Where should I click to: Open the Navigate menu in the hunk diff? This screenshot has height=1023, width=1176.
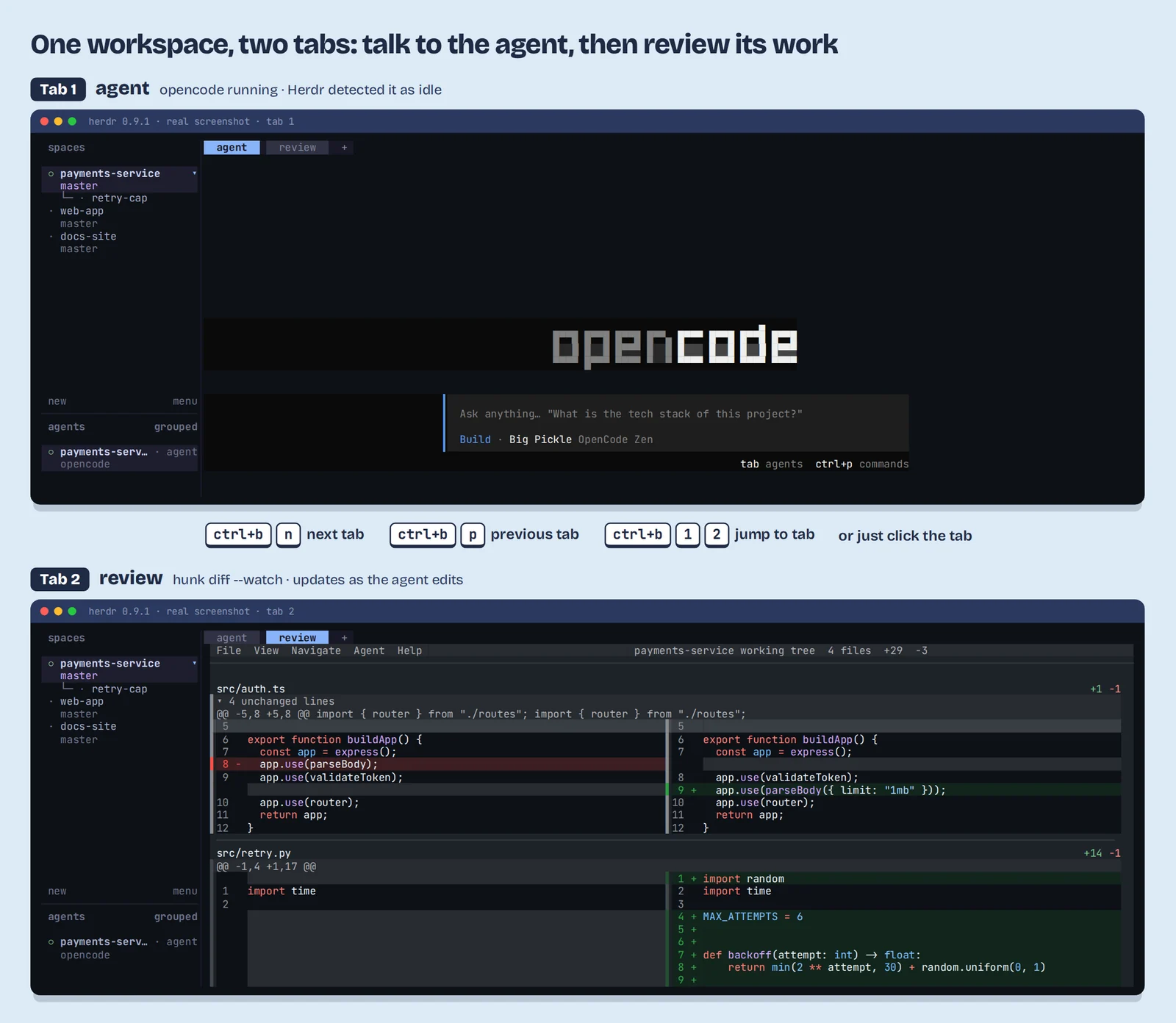tap(316, 650)
